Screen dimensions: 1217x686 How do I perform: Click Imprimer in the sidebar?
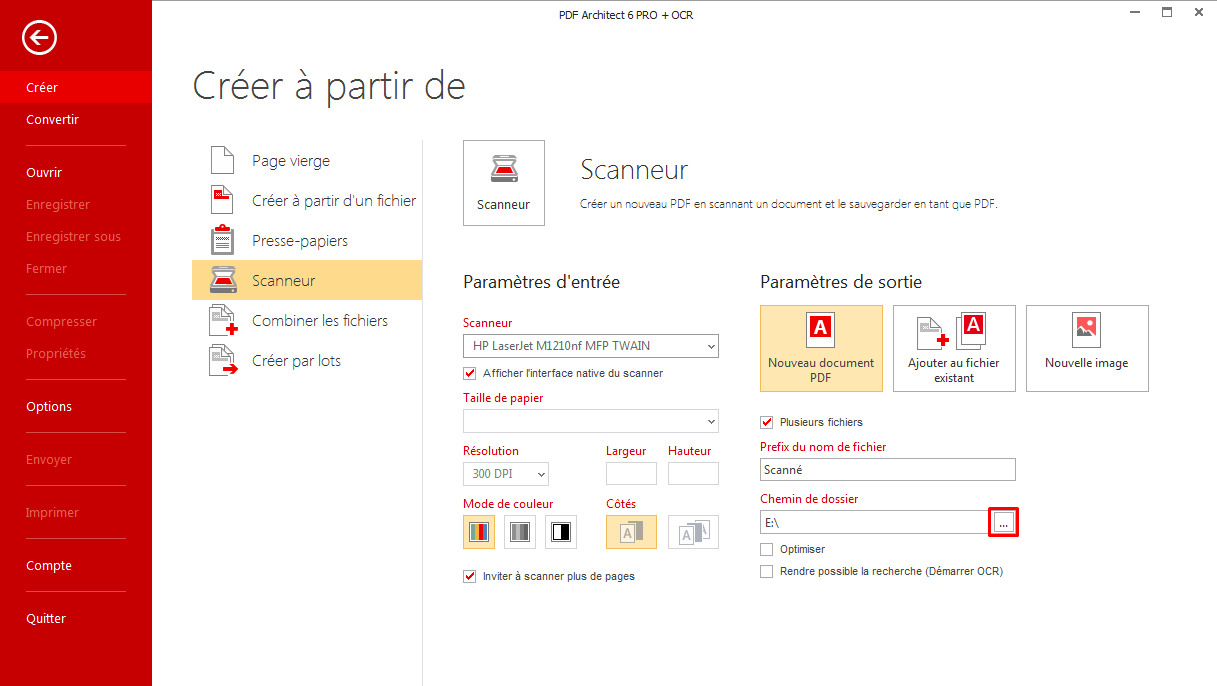pyautogui.click(x=52, y=512)
